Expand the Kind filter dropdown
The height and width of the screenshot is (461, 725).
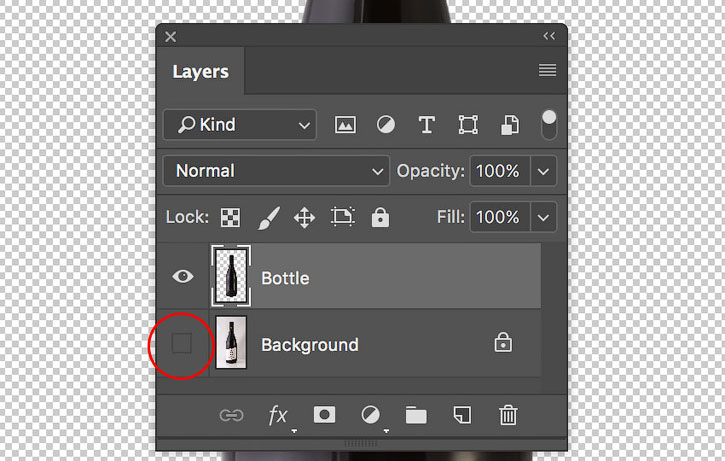[x=240, y=125]
